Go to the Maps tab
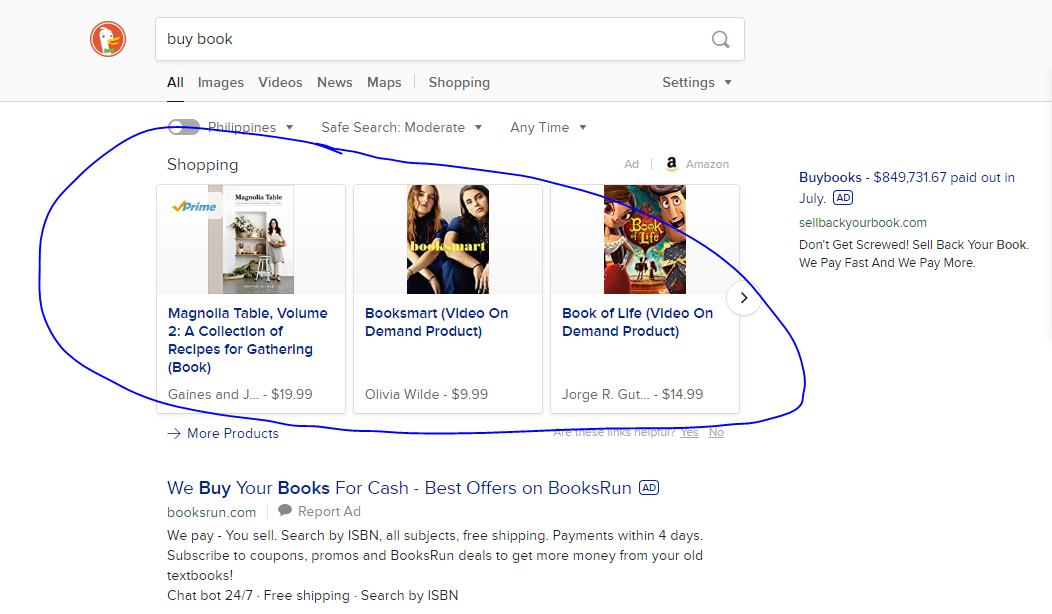 pyautogui.click(x=384, y=83)
